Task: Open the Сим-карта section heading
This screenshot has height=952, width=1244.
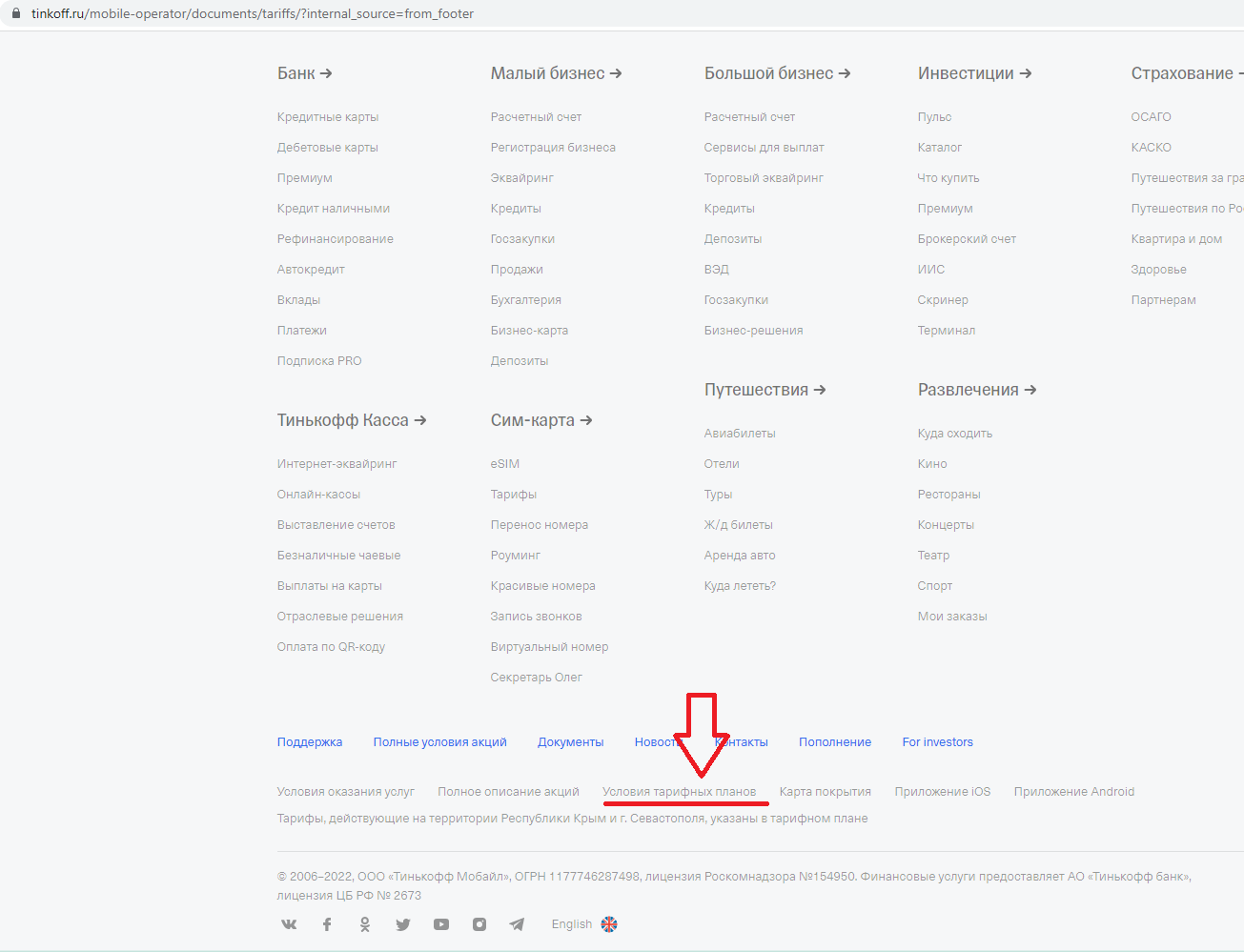Action: (x=541, y=420)
